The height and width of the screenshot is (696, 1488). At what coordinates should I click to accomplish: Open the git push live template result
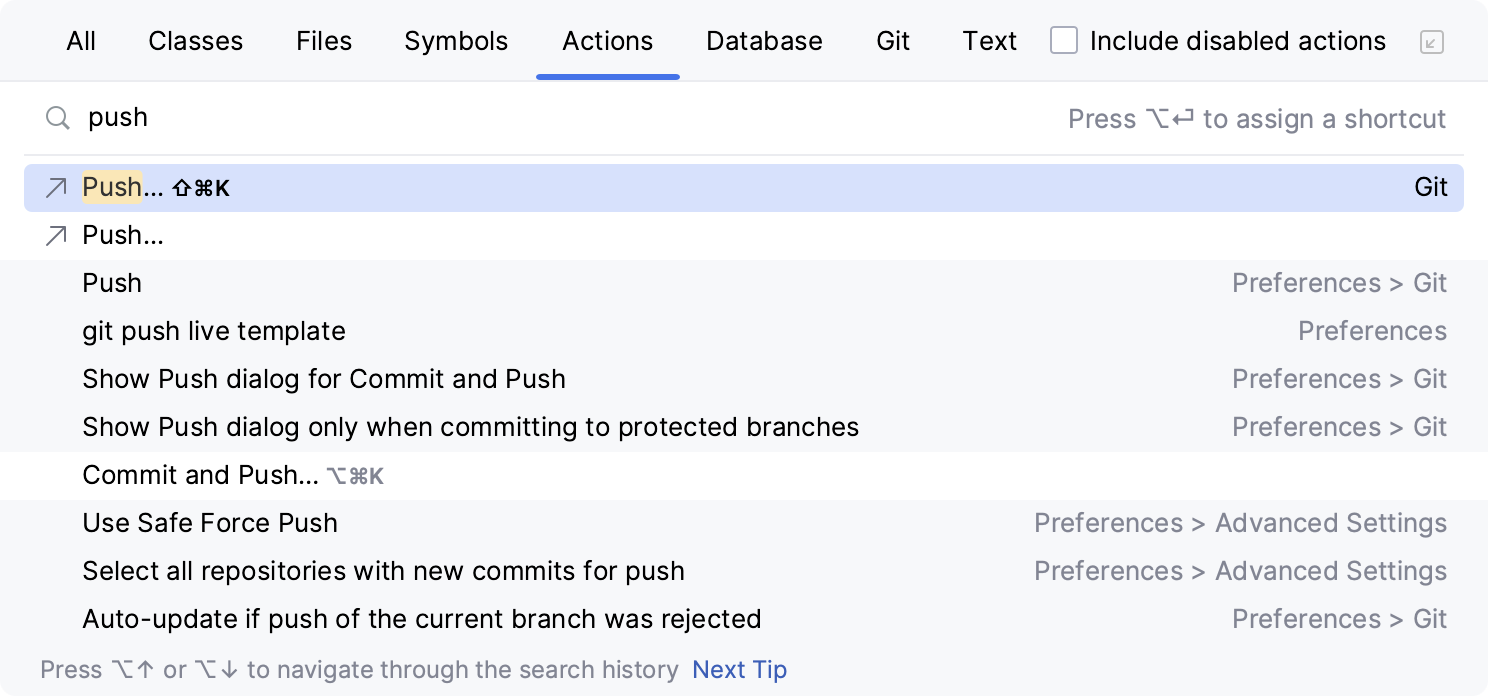(214, 331)
